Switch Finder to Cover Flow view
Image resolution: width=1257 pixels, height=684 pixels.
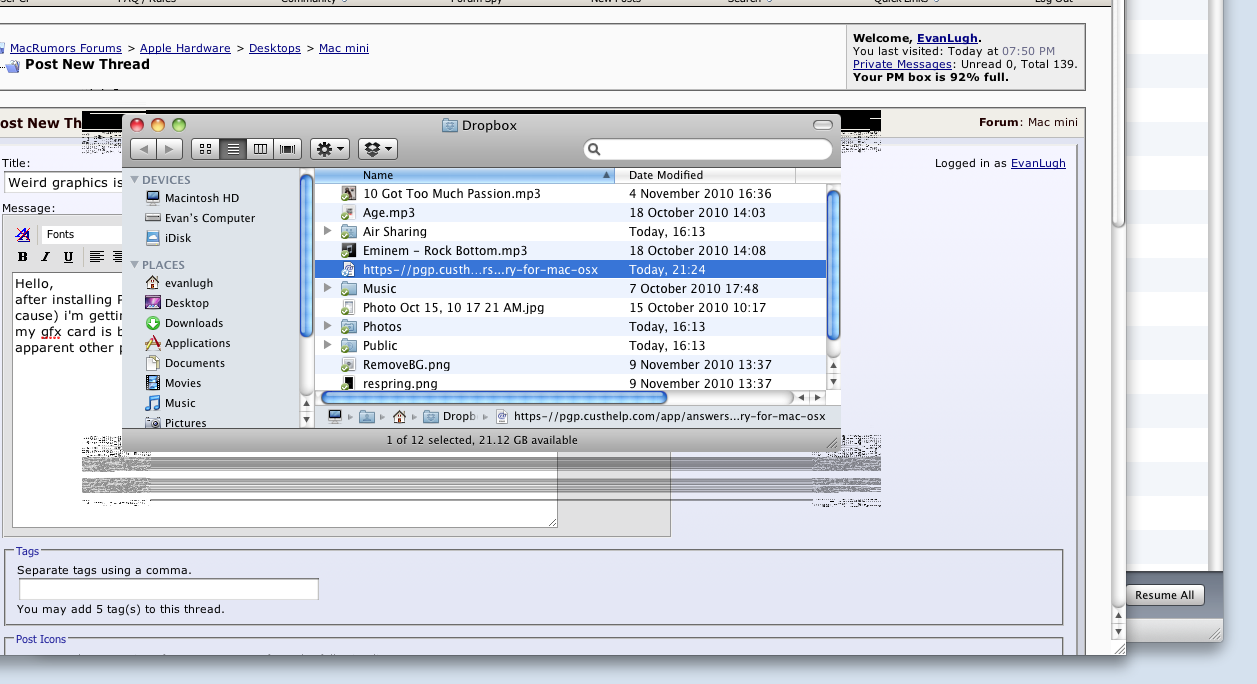288,149
